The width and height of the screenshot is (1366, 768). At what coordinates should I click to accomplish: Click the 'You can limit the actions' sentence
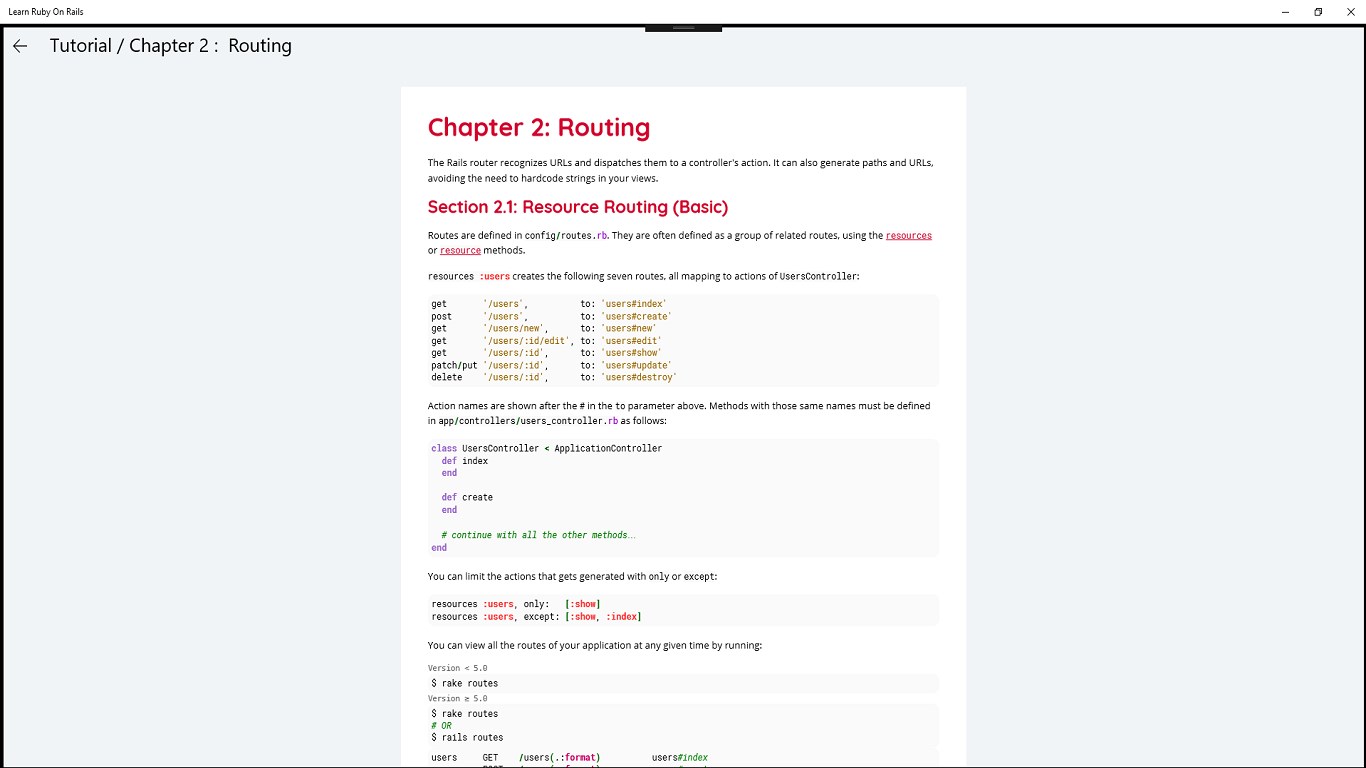point(572,577)
